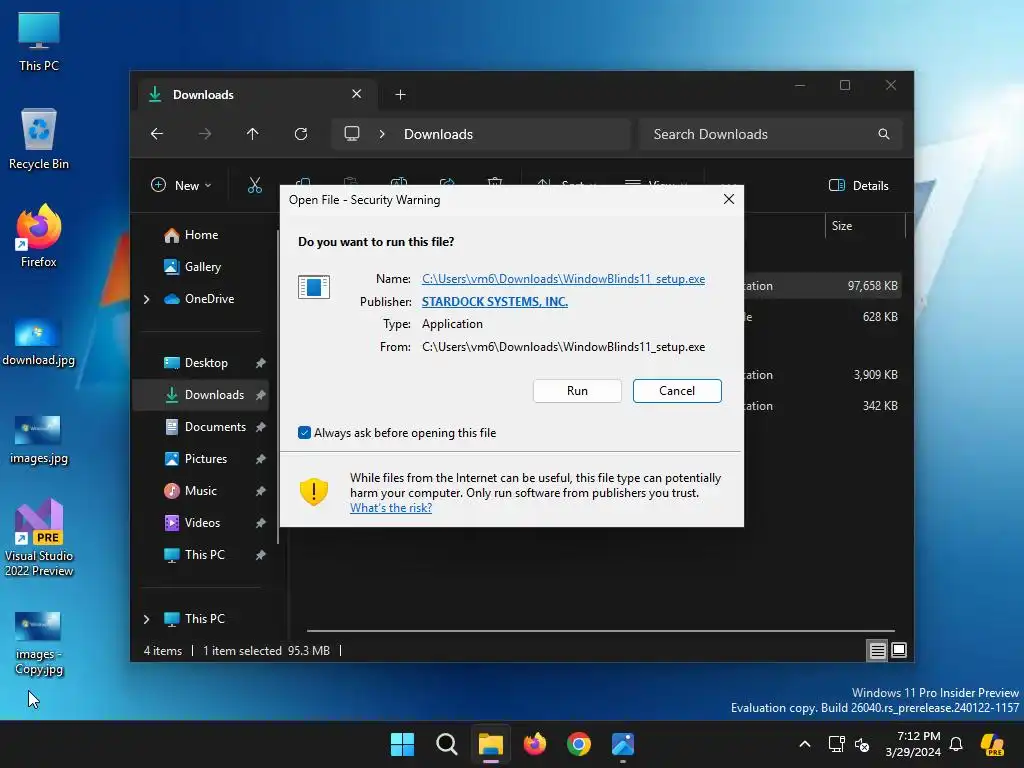Select the images.jpg desktop file

pos(39,440)
